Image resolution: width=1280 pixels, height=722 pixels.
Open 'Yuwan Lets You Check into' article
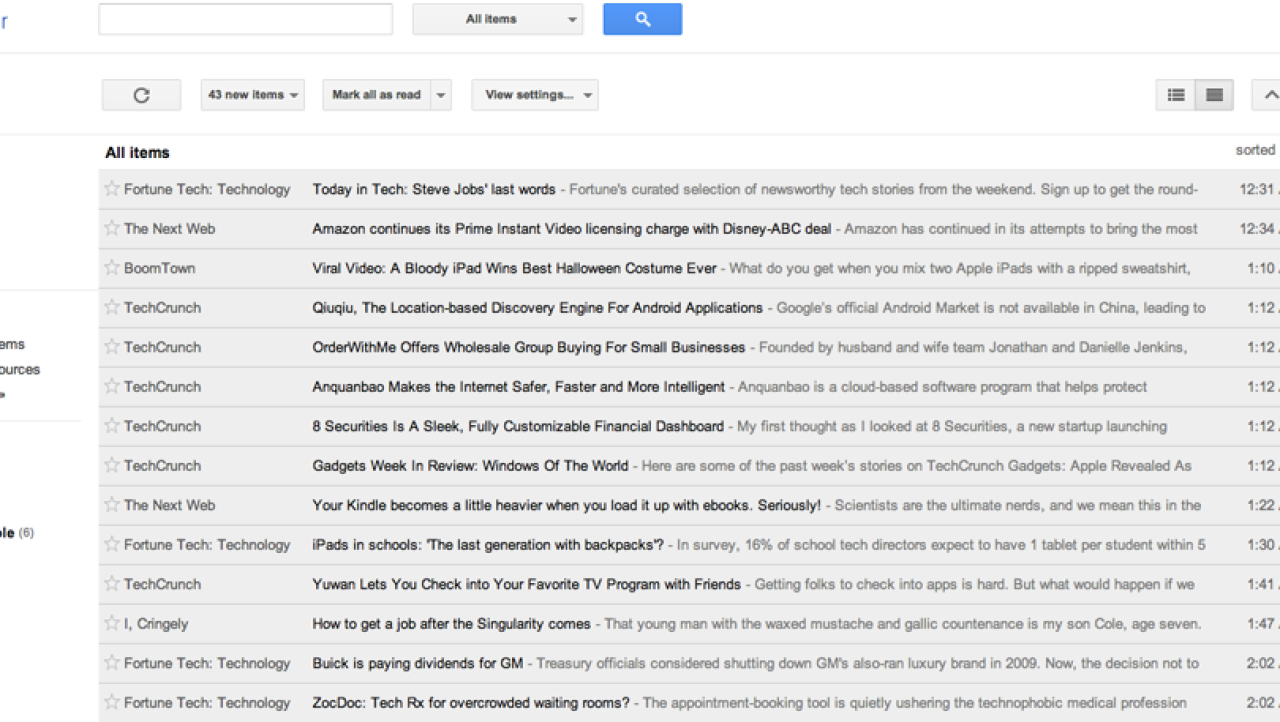click(x=527, y=584)
